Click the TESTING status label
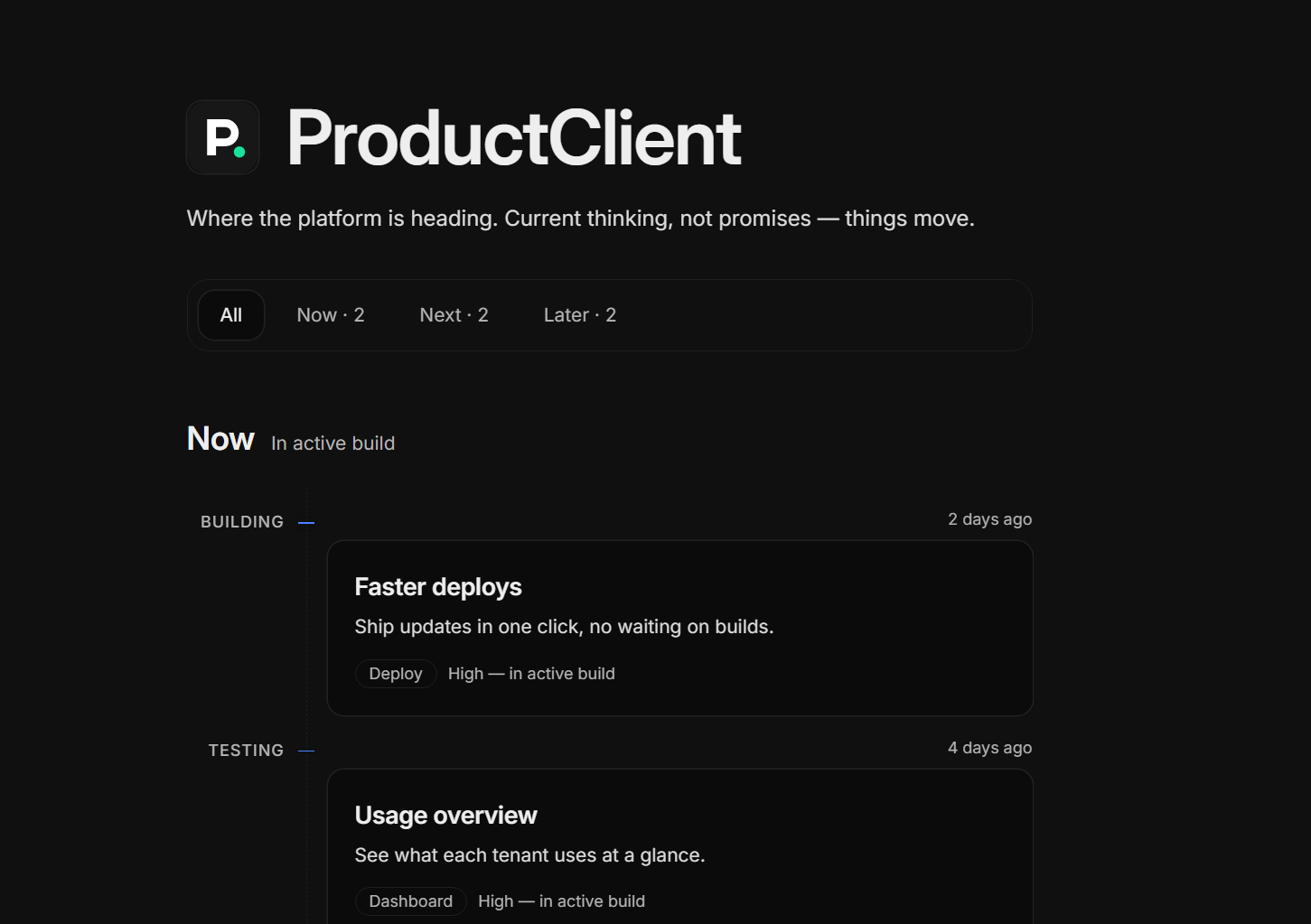Screen dimensions: 1311x924 pos(246,751)
